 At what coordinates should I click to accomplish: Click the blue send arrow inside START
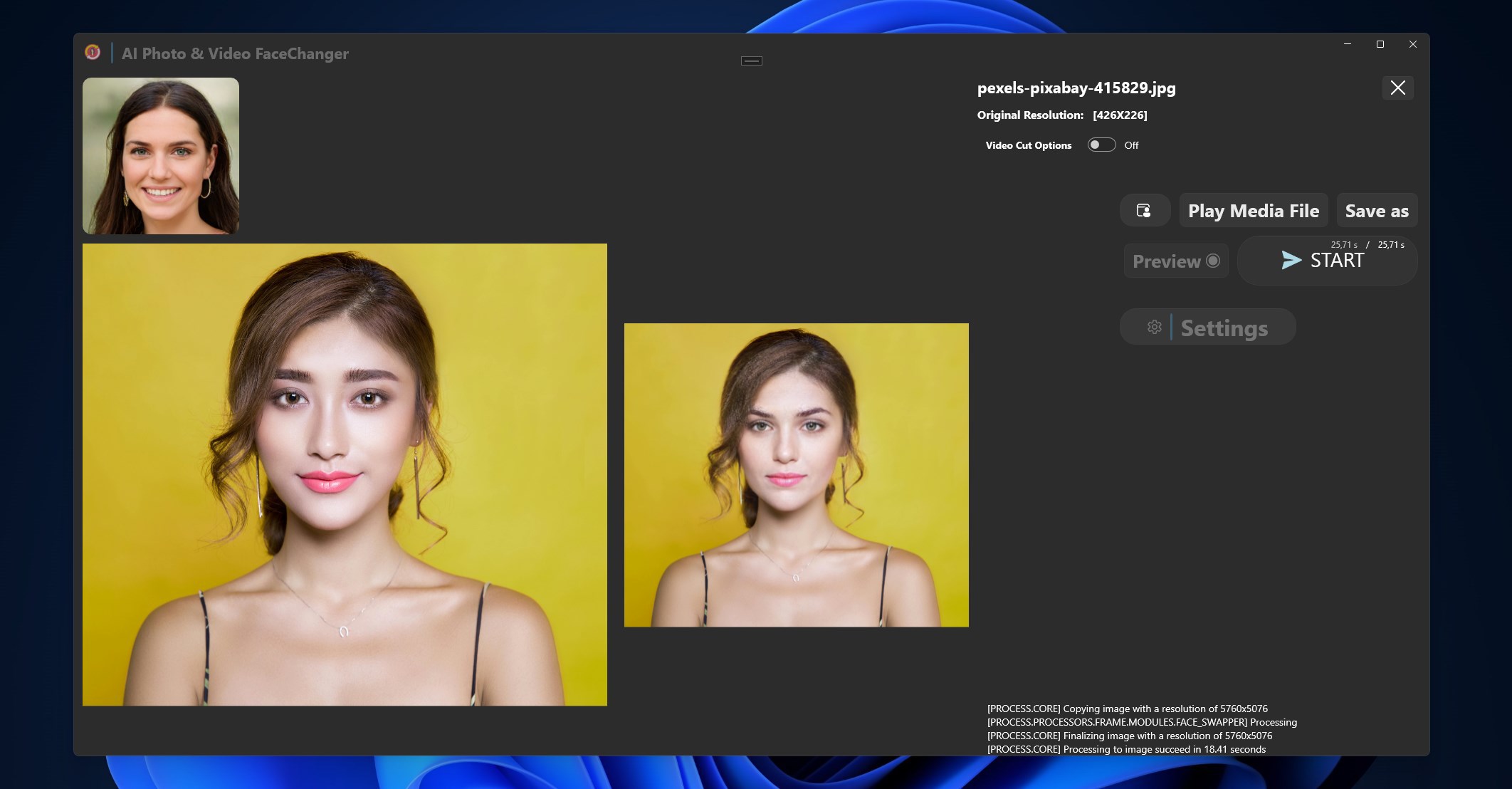1291,260
